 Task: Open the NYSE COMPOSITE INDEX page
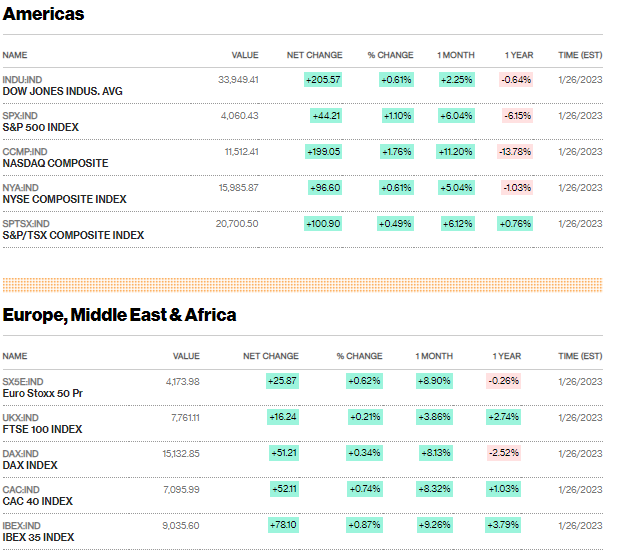click(x=62, y=199)
